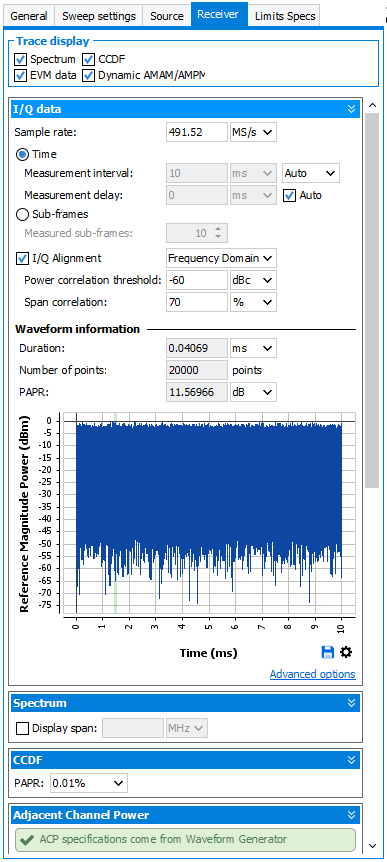
Task: Save the waveform plot with disk icon
Action: click(x=328, y=653)
